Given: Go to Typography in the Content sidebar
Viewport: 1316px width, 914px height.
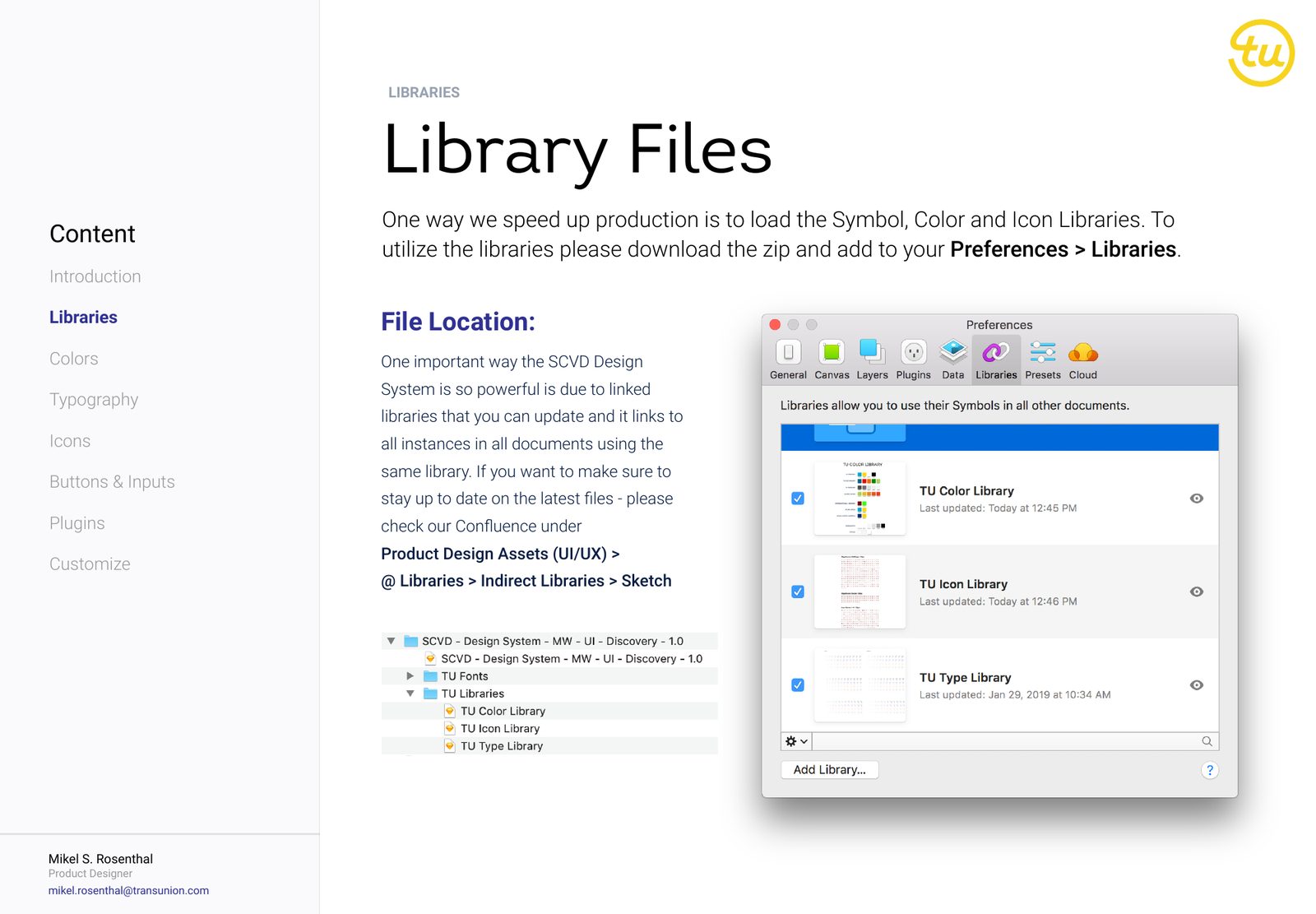Looking at the screenshot, I should pyautogui.click(x=94, y=400).
